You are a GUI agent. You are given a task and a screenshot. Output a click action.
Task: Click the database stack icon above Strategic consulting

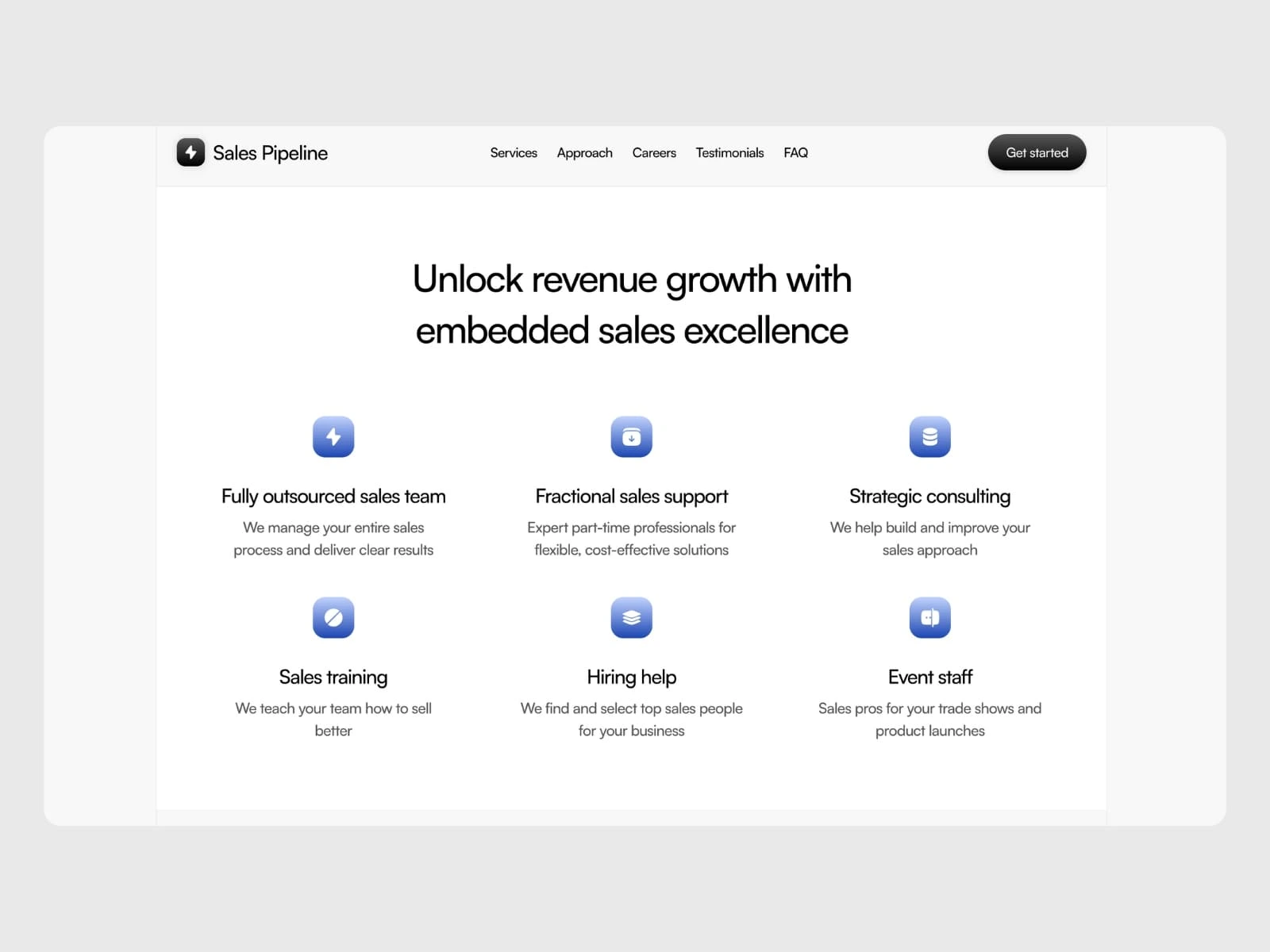930,436
